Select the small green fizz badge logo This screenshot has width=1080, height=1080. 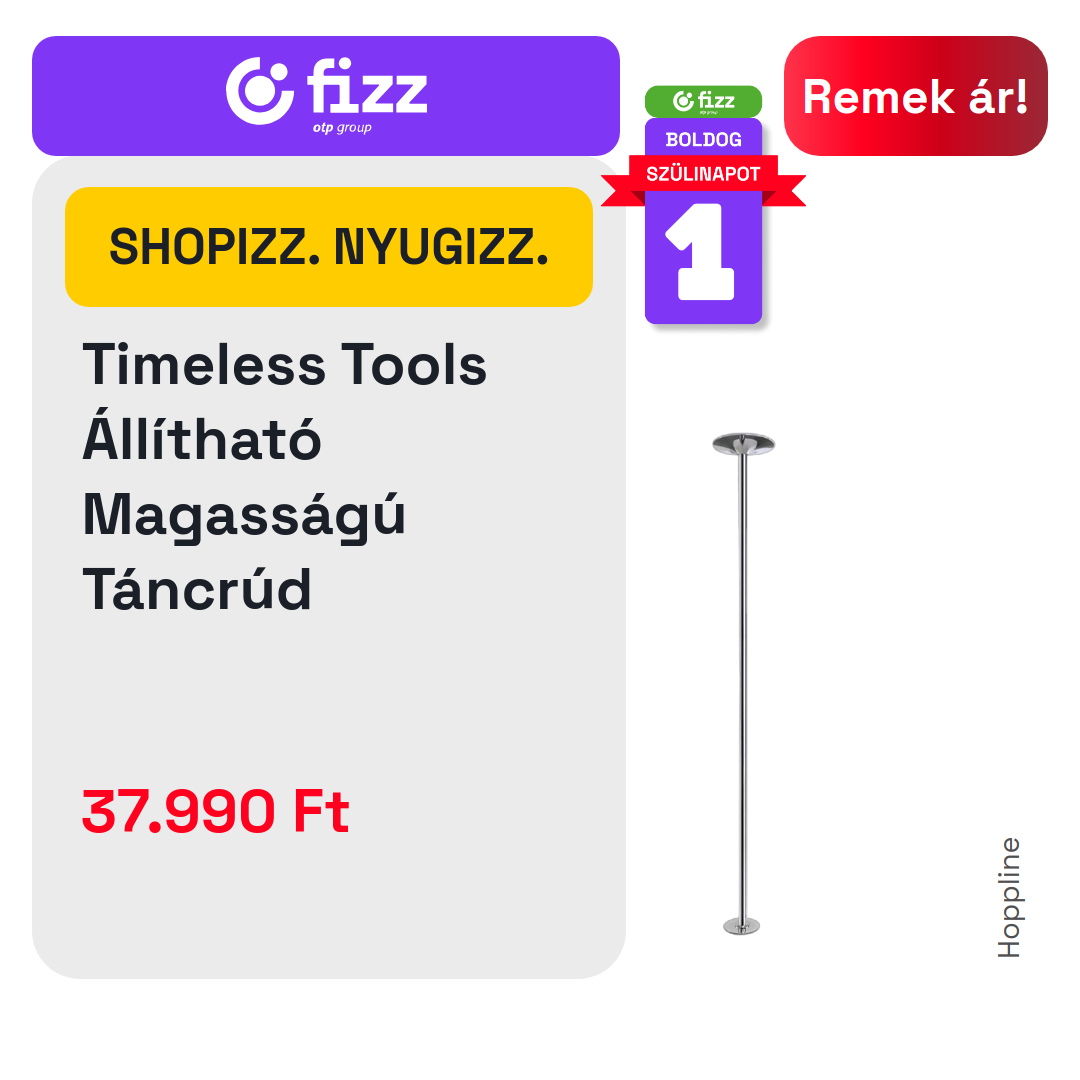[703, 101]
